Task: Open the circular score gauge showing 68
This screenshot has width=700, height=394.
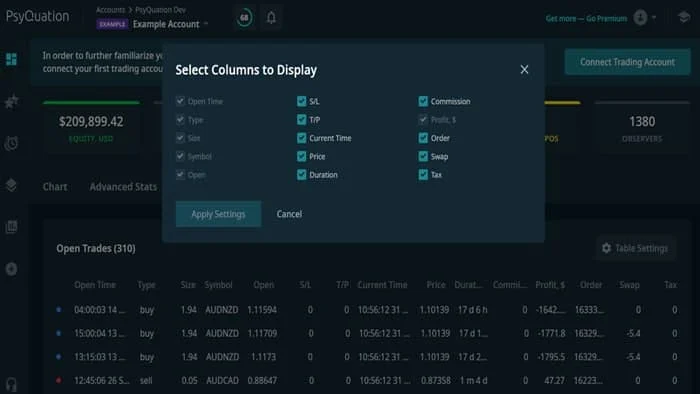Action: 244,17
